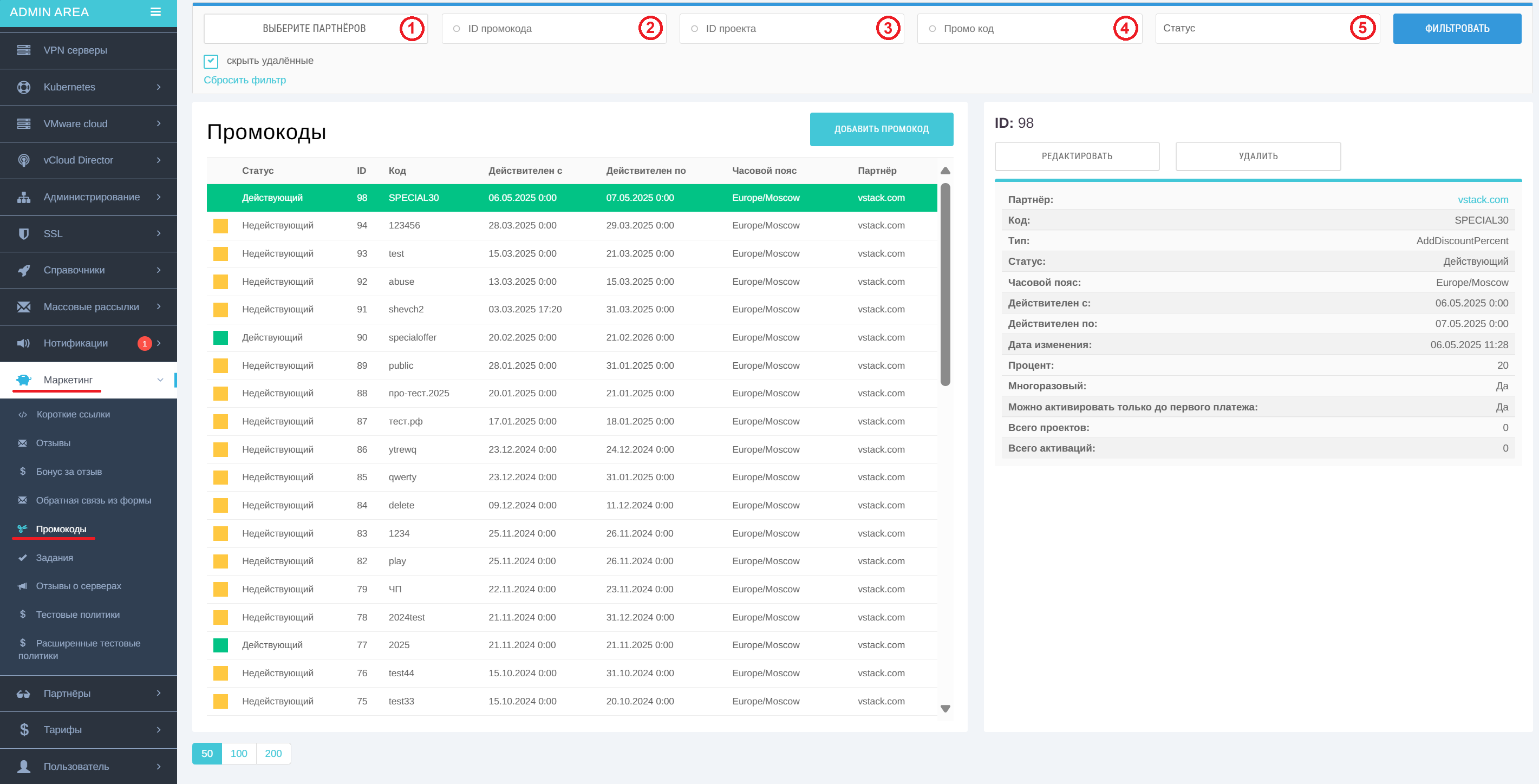Click the Тарифы dollar icon

tap(24, 730)
